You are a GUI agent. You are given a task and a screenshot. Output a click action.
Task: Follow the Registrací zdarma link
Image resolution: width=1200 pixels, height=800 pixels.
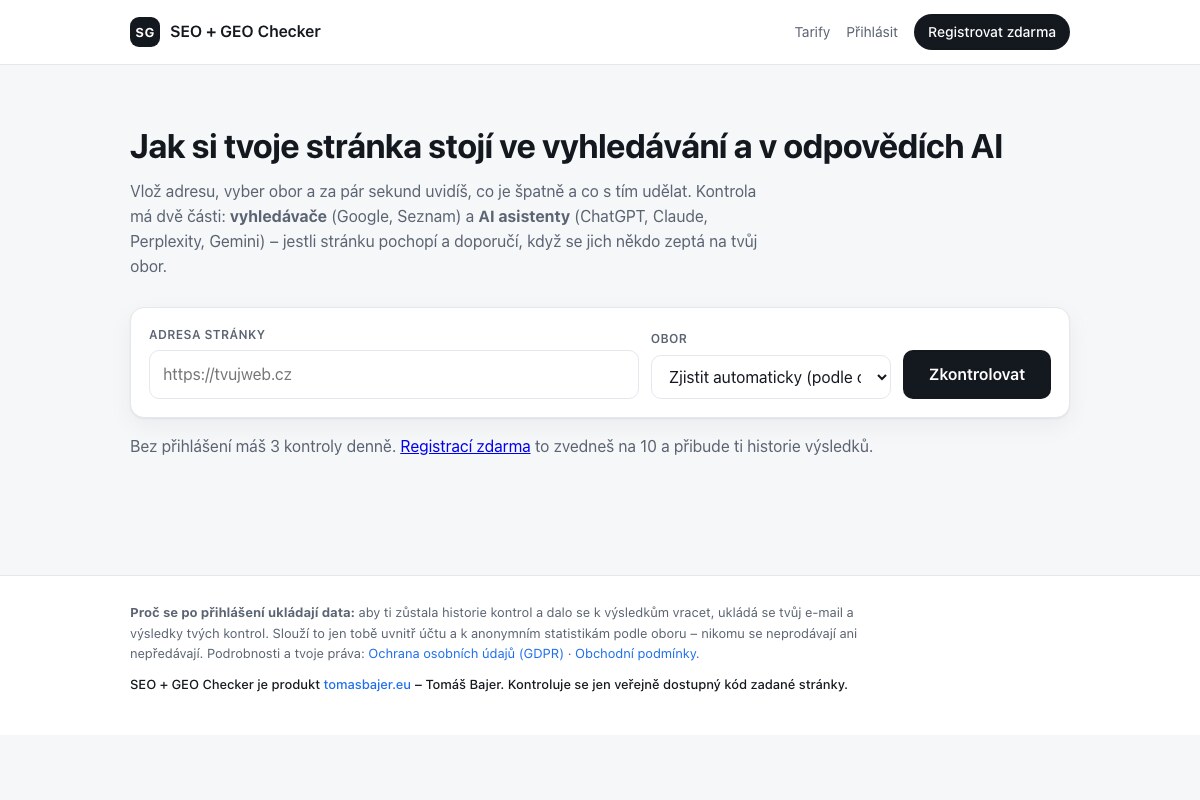coord(465,446)
